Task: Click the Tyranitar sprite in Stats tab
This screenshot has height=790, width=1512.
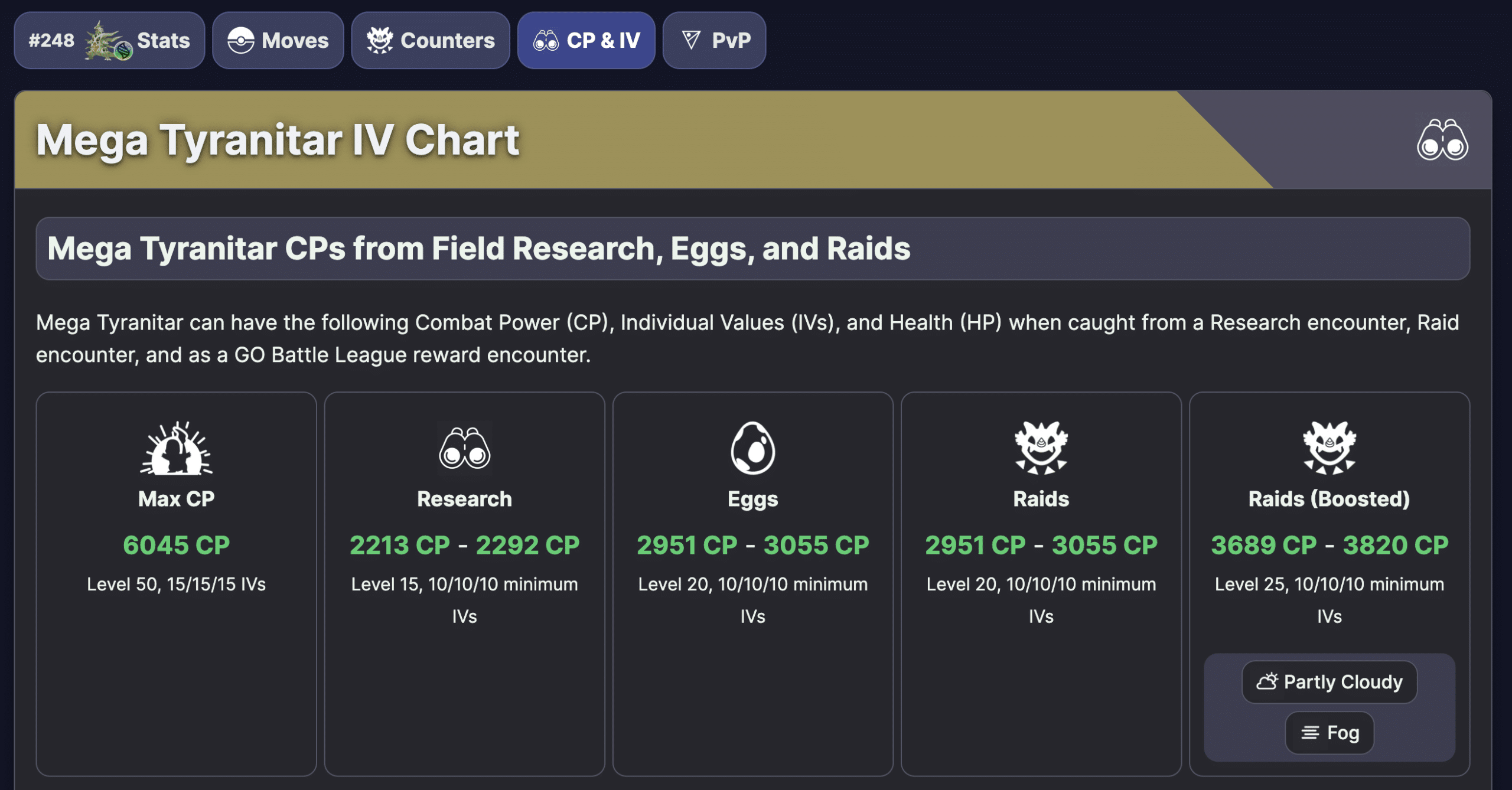Action: point(107,41)
